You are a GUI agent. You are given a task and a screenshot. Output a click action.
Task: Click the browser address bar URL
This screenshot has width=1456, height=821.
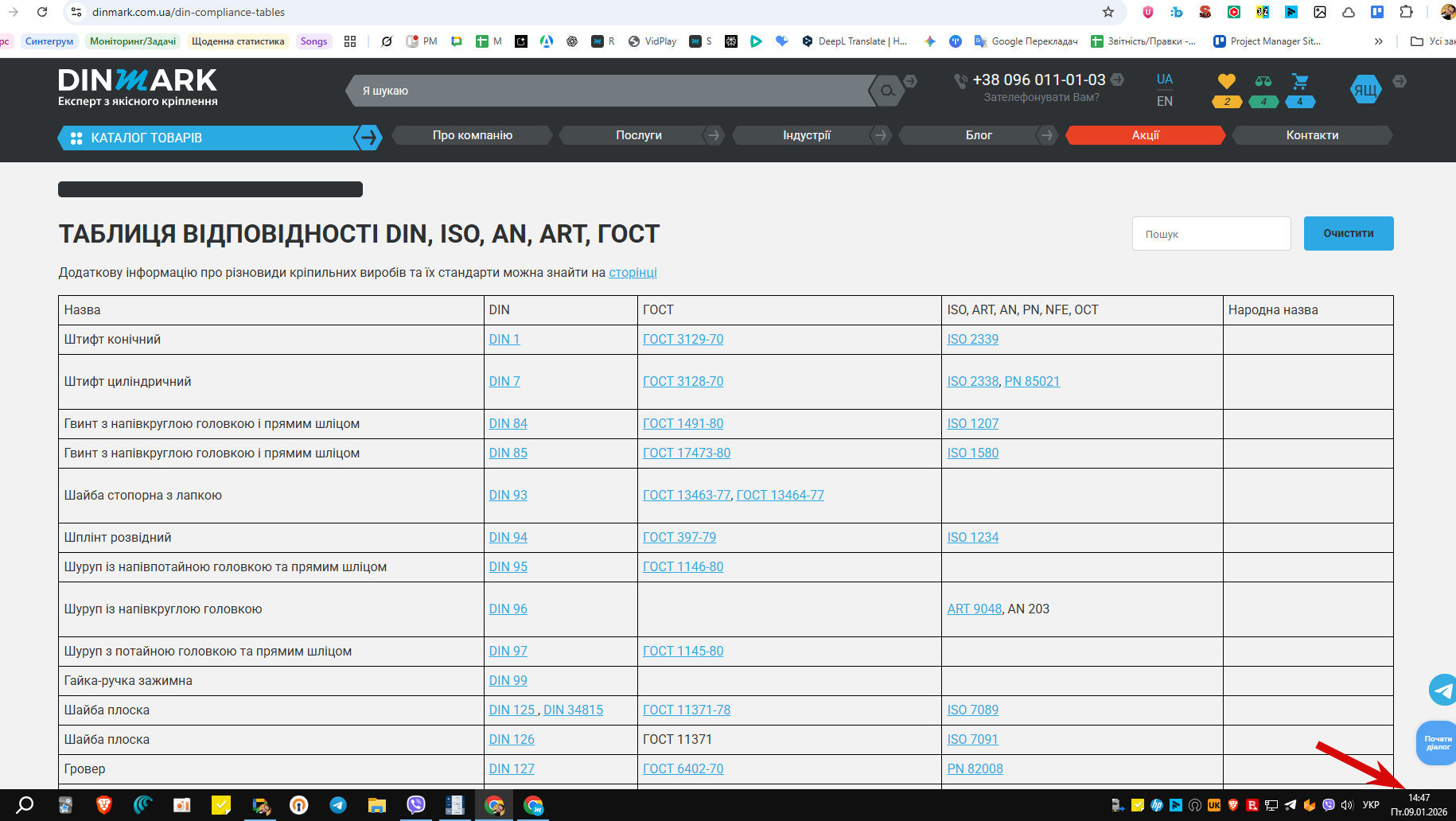pos(189,12)
